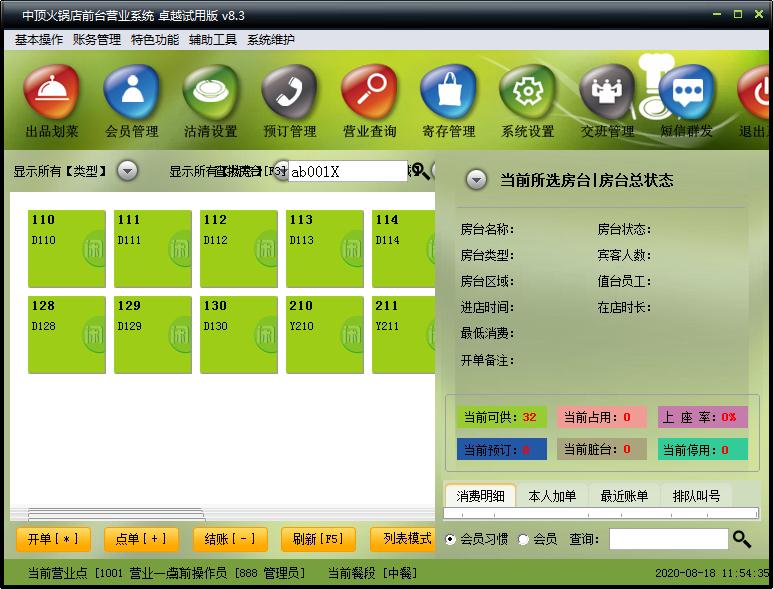Open the 出品划菜 dish serving icon
This screenshot has height=589, width=773.
tap(51, 92)
